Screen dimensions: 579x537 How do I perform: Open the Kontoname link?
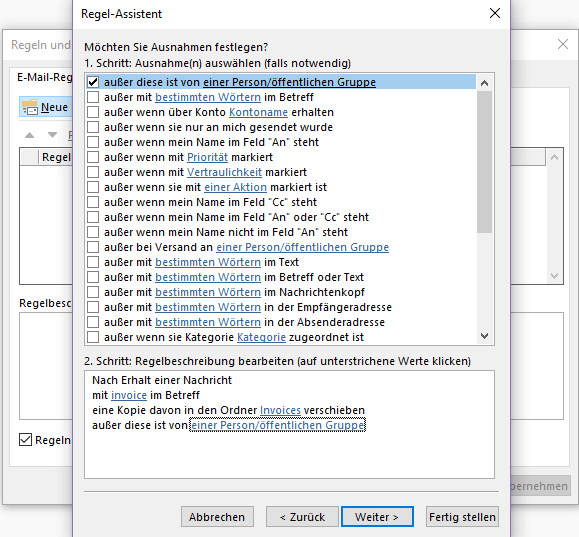tap(258, 112)
